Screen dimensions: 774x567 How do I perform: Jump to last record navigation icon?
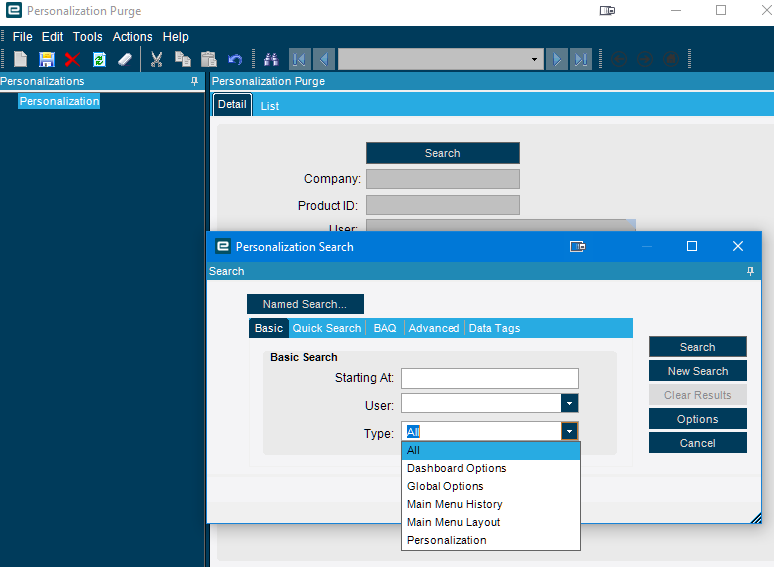point(581,59)
